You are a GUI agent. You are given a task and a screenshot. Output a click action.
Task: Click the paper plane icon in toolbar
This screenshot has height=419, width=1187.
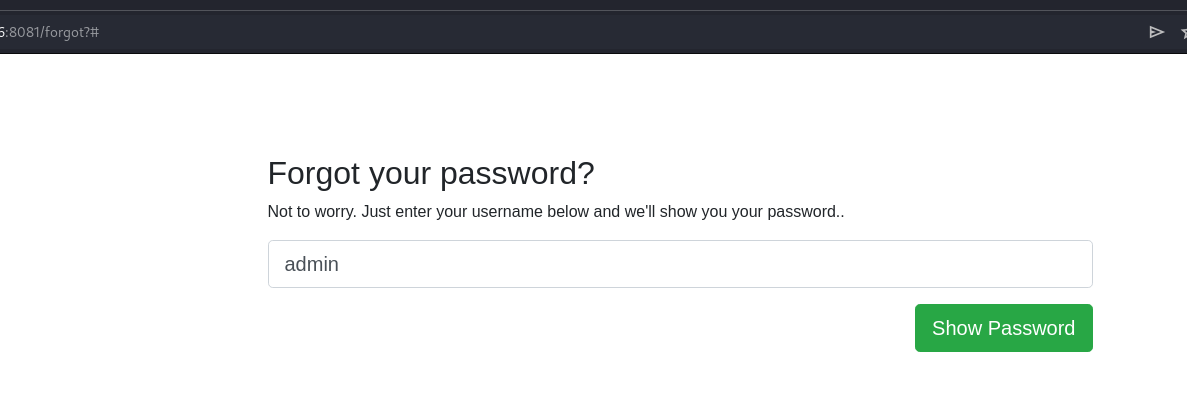[x=1156, y=32]
